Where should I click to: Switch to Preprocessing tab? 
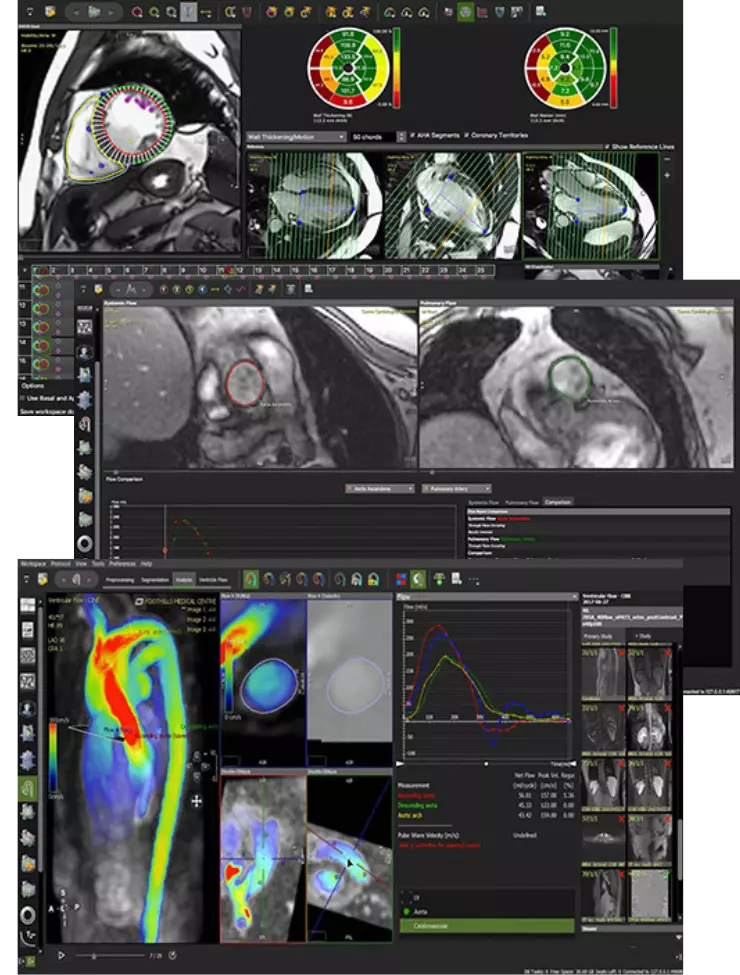coord(120,580)
